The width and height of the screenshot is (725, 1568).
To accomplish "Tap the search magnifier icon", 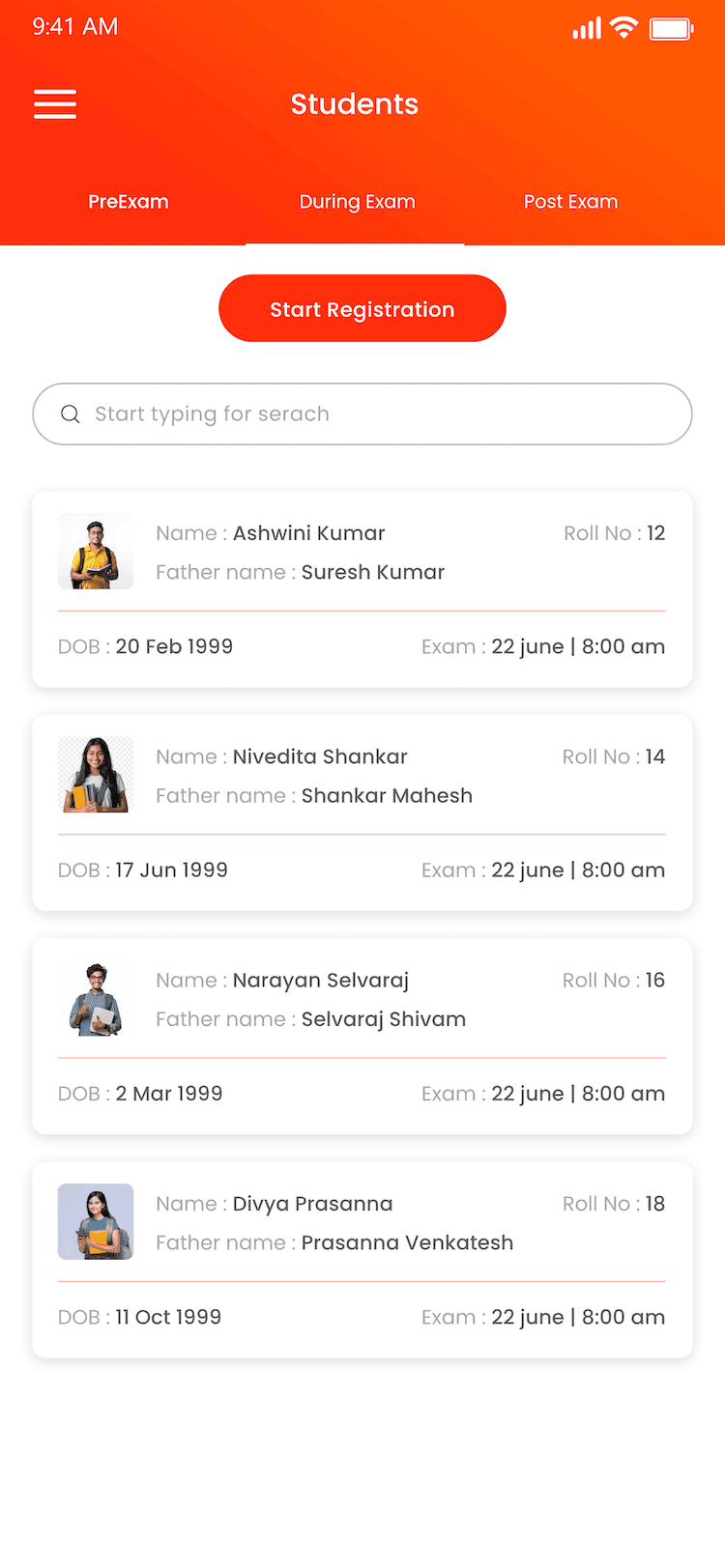I will pos(70,414).
